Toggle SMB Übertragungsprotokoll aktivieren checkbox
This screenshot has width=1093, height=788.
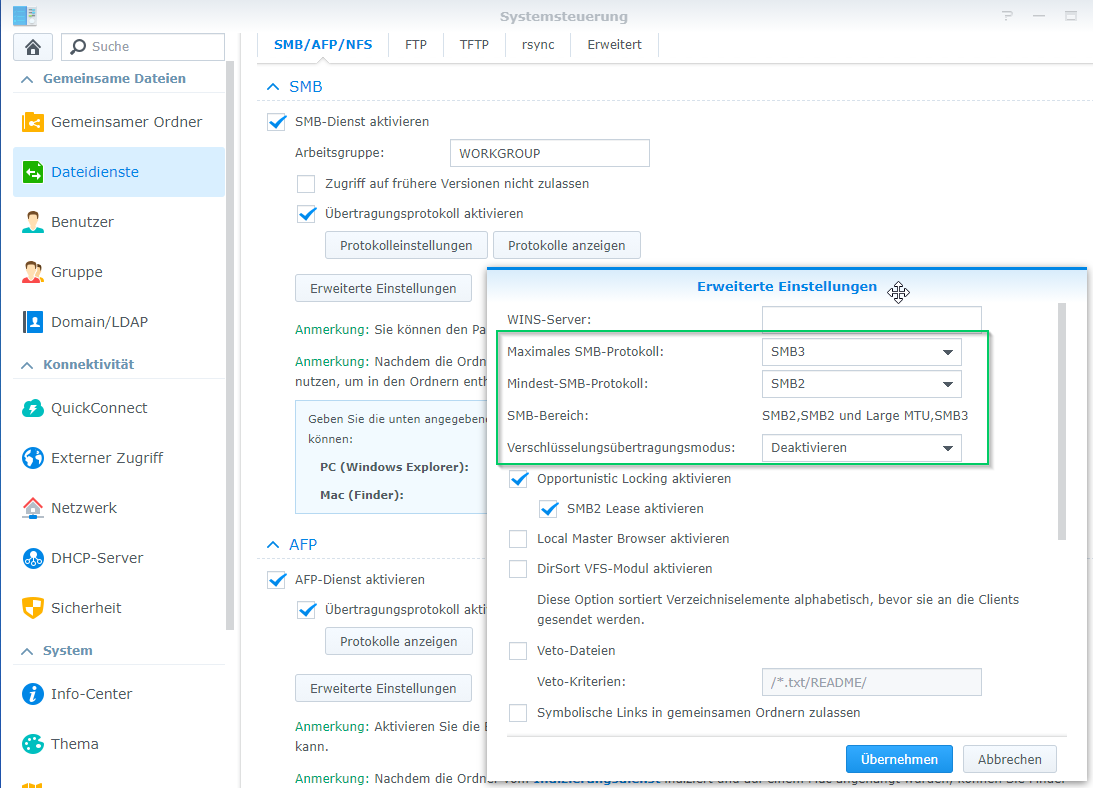(307, 214)
